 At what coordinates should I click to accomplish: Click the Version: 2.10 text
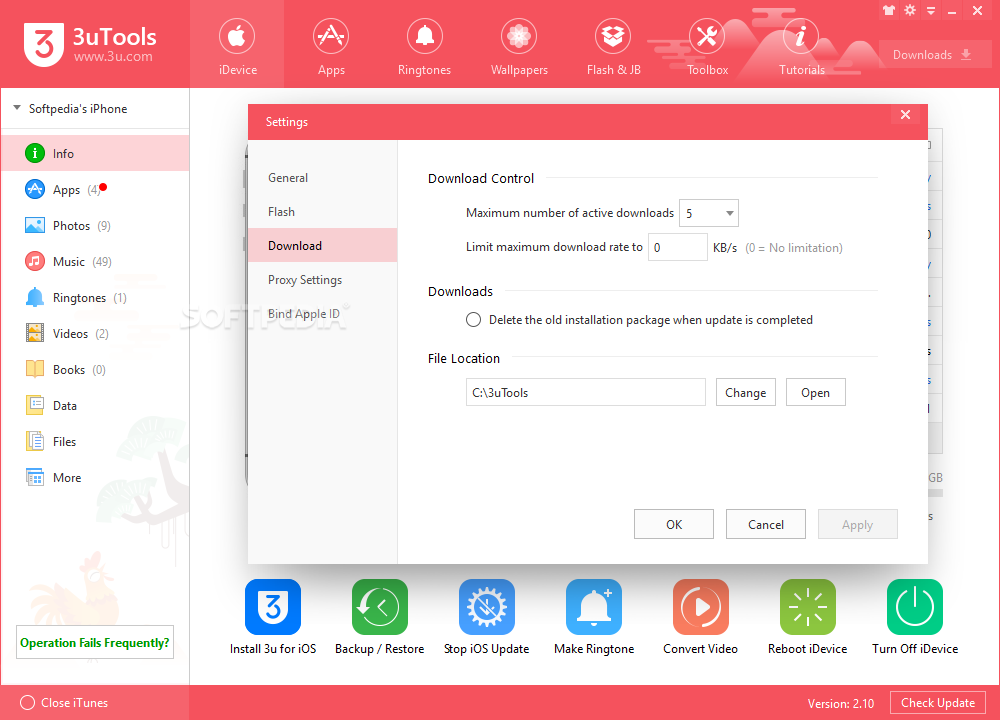tap(841, 703)
